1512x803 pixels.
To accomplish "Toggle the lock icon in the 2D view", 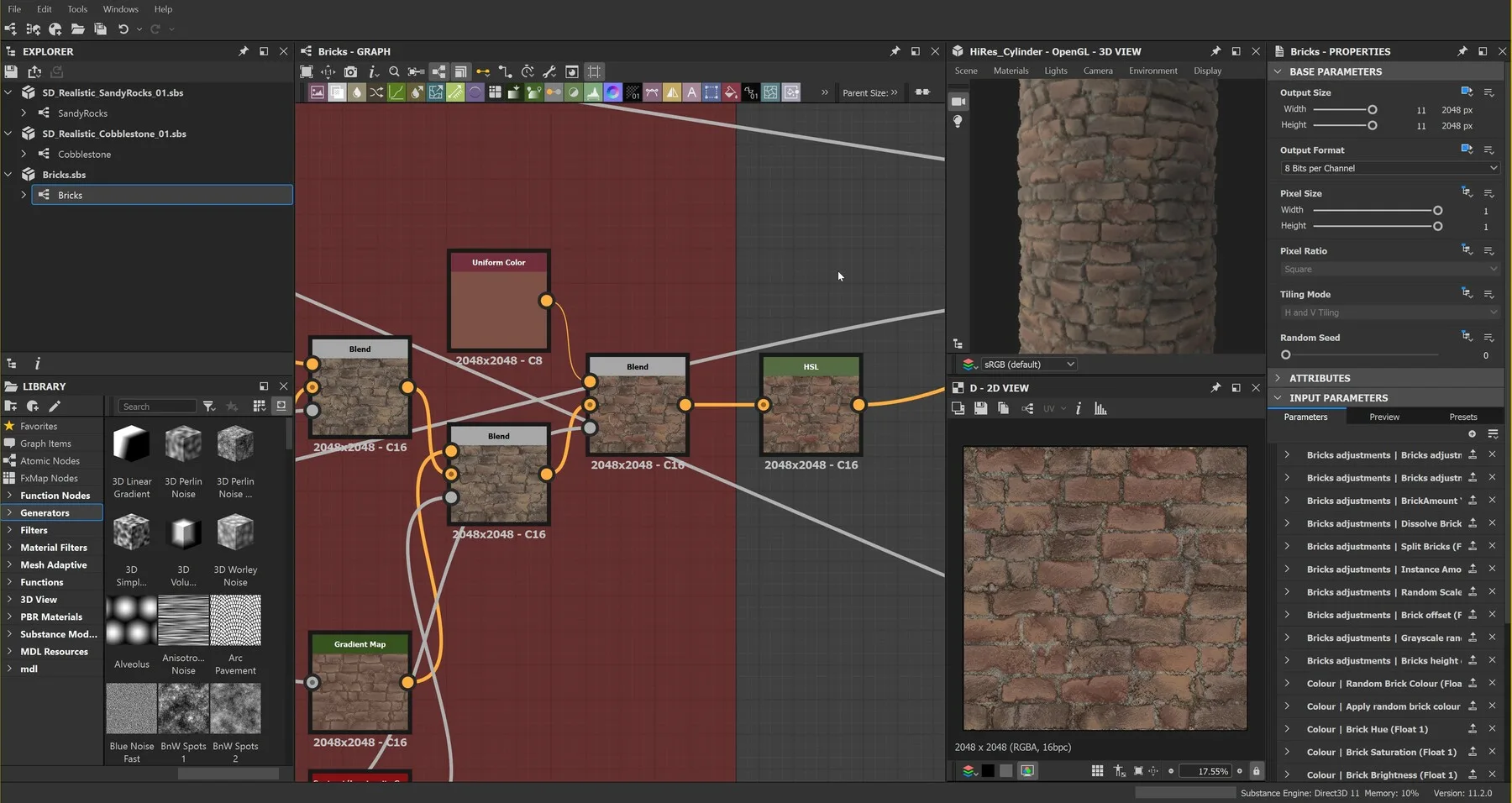I will (1257, 770).
